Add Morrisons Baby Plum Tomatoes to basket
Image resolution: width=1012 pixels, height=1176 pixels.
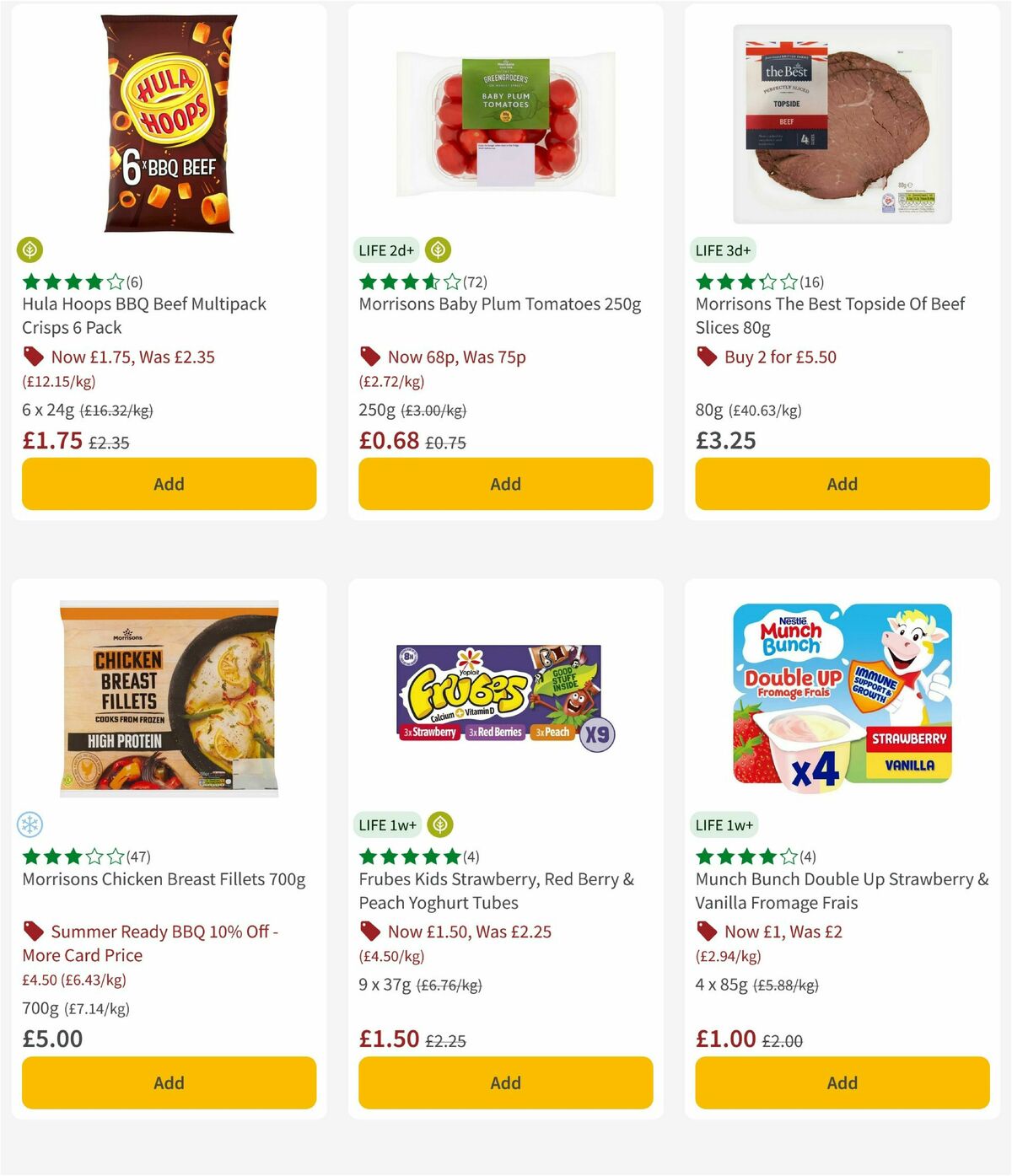(x=504, y=484)
